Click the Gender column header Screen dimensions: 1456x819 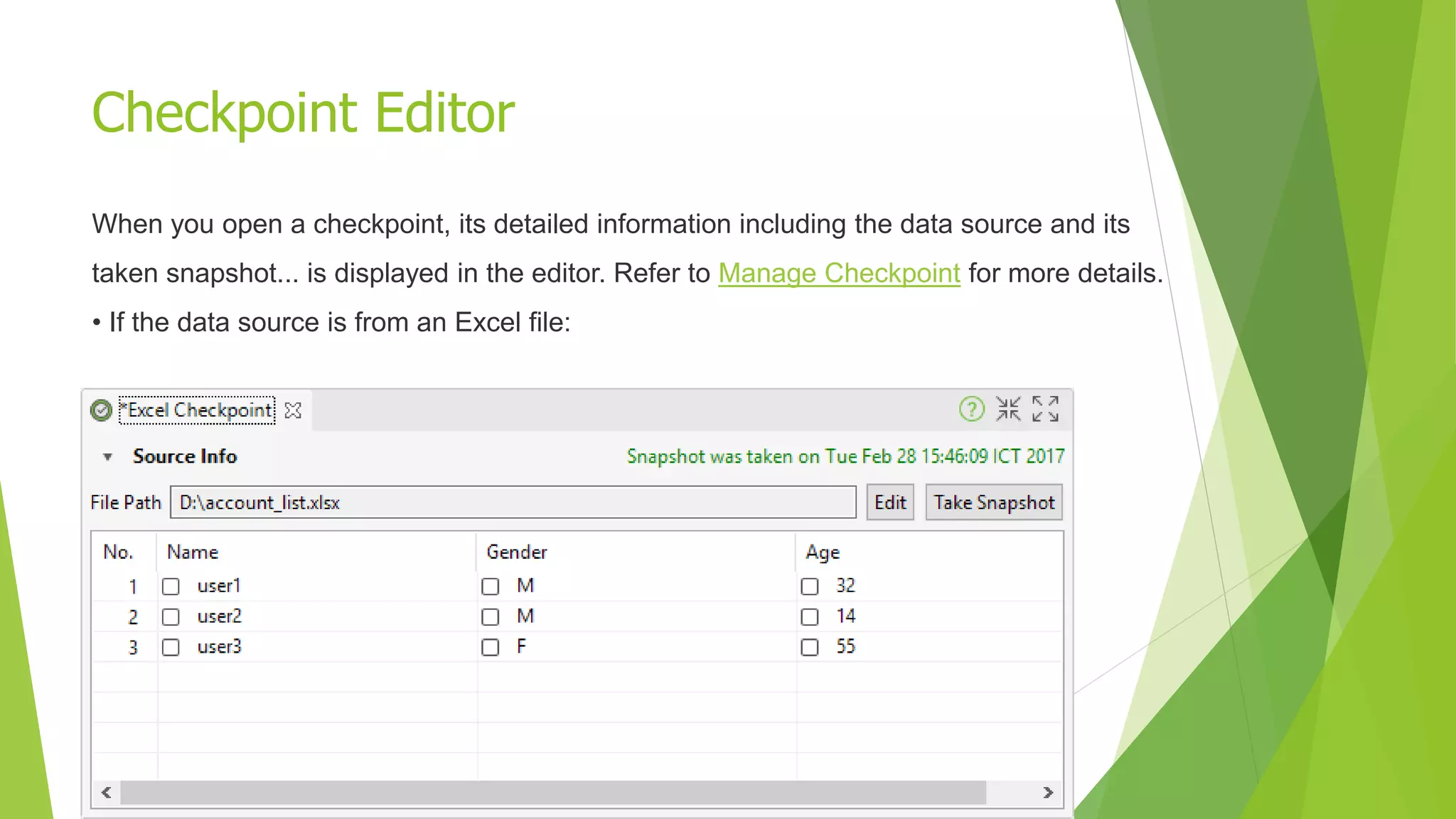(x=636, y=552)
